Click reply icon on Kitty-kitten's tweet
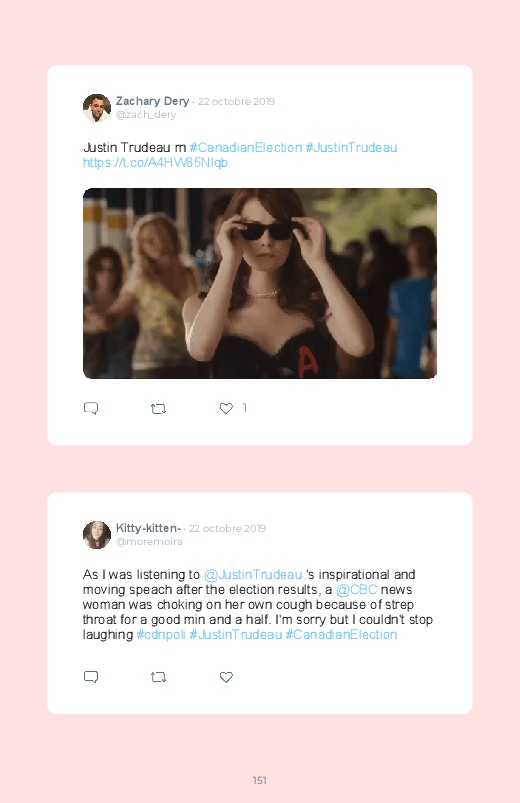 (x=91, y=677)
